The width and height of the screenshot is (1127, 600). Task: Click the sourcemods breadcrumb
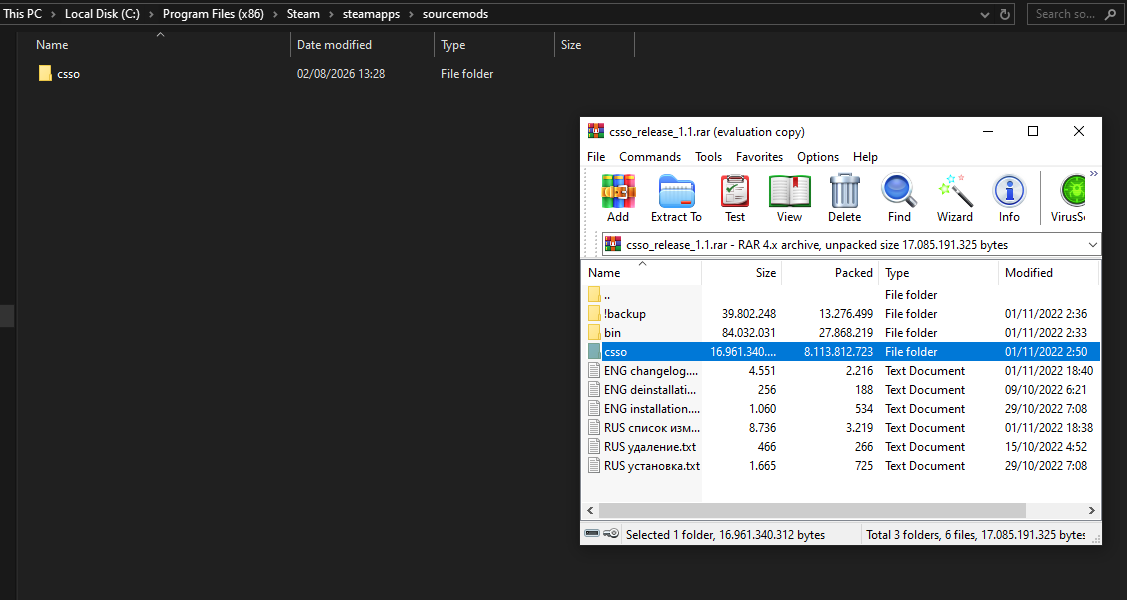pyautogui.click(x=455, y=14)
